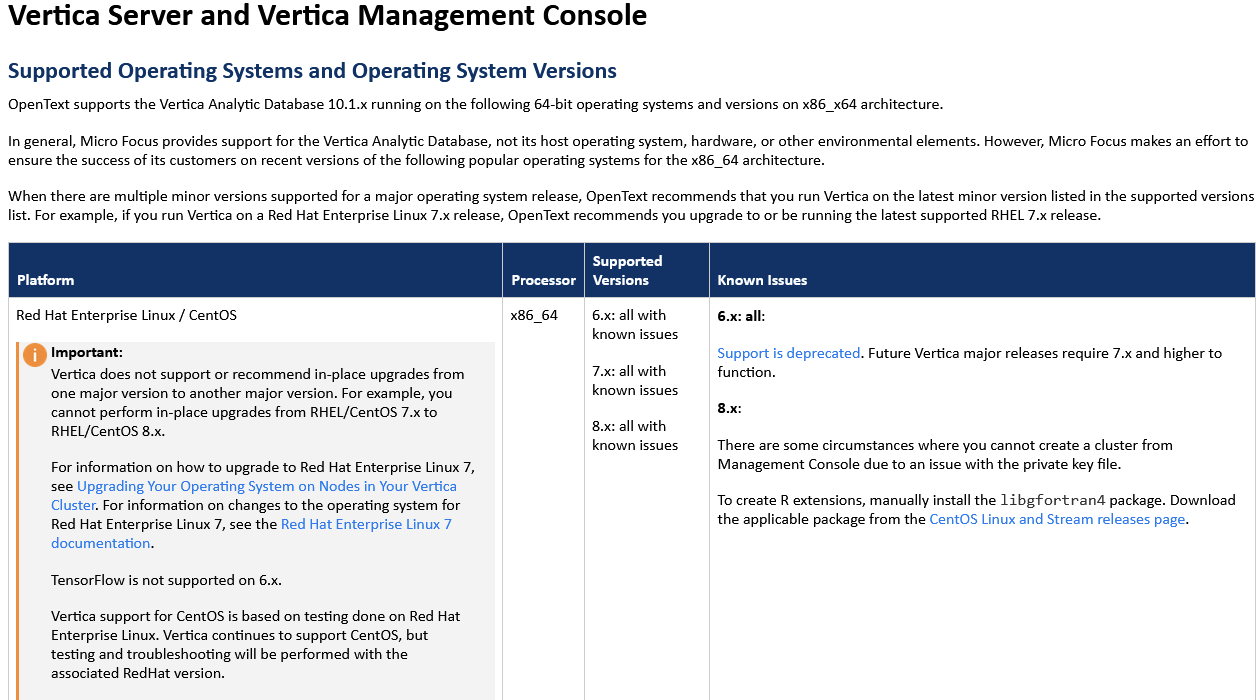Open Red Hat Enterprise Linux 7 documentation link

click(251, 534)
